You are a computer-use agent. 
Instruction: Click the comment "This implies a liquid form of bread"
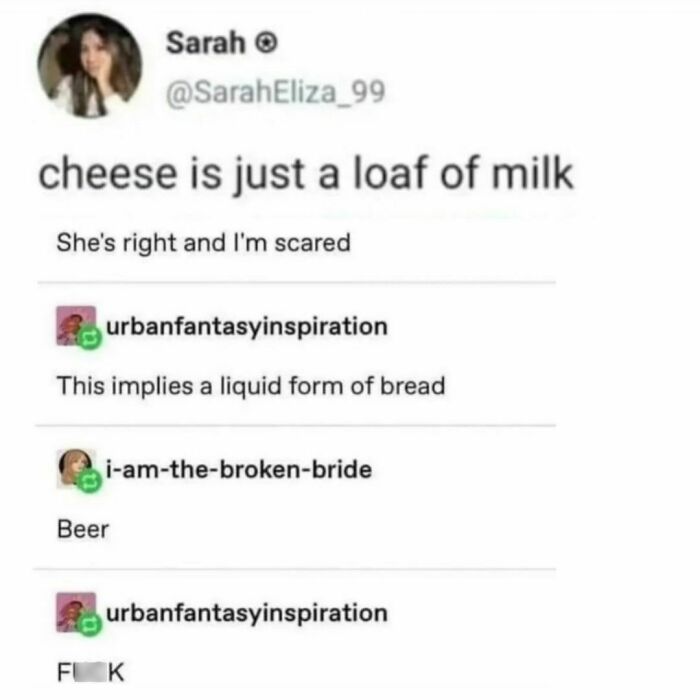[251, 386]
